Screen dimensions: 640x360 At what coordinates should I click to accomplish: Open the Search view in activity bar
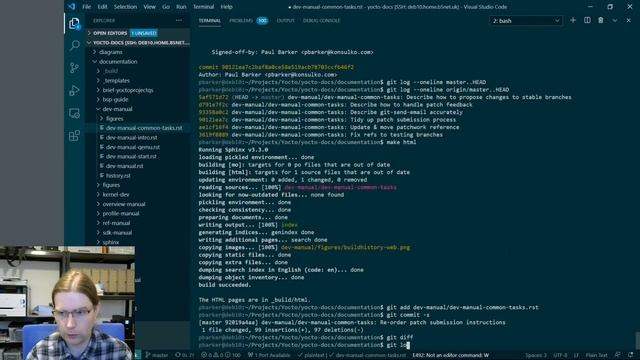pos(74,45)
